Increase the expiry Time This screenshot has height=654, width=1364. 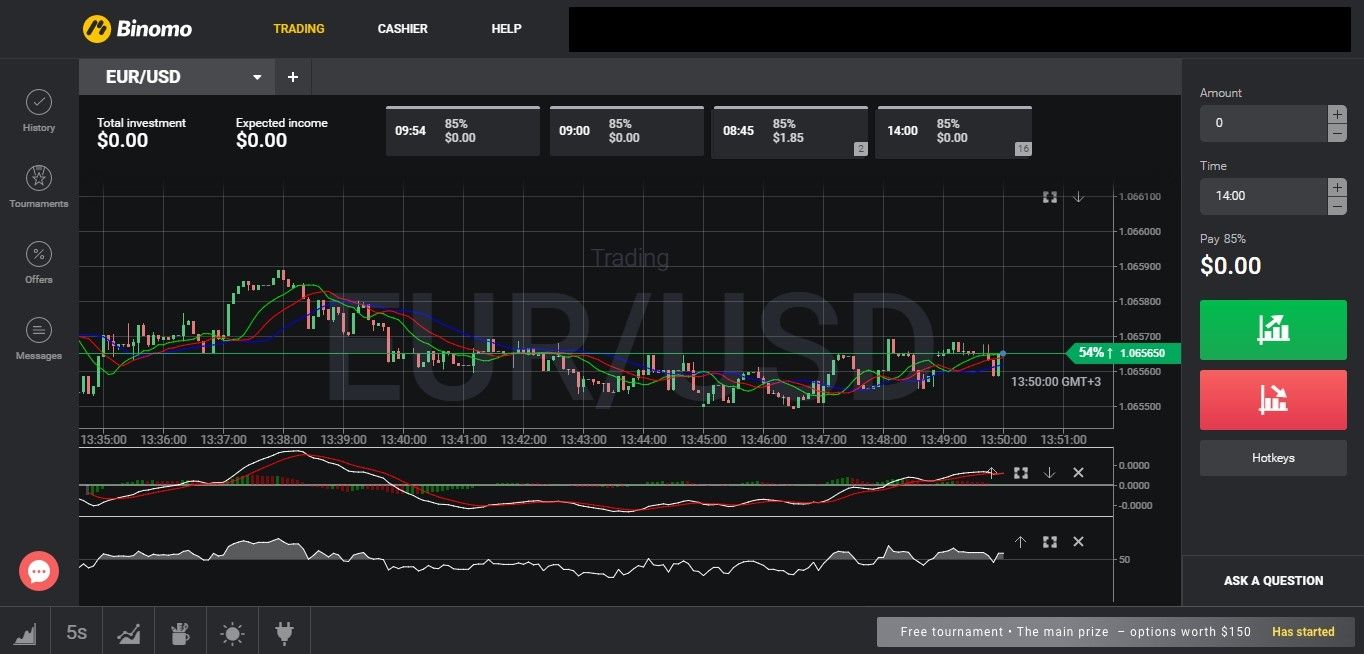click(1337, 187)
